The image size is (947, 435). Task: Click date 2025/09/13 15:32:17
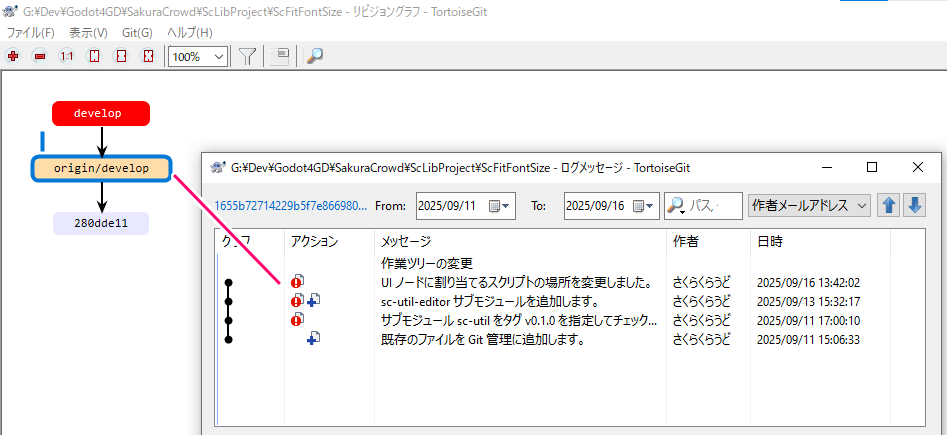pos(808,301)
